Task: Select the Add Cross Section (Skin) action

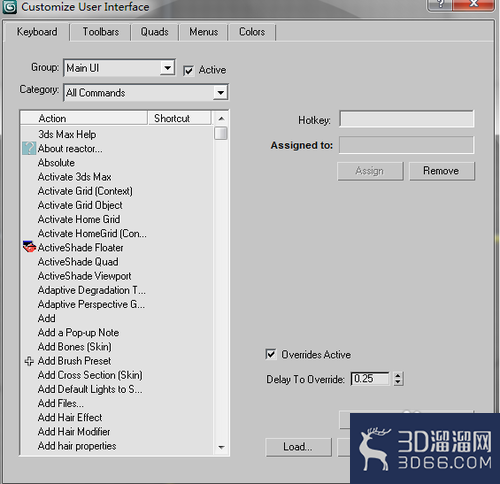Action: [x=90, y=375]
